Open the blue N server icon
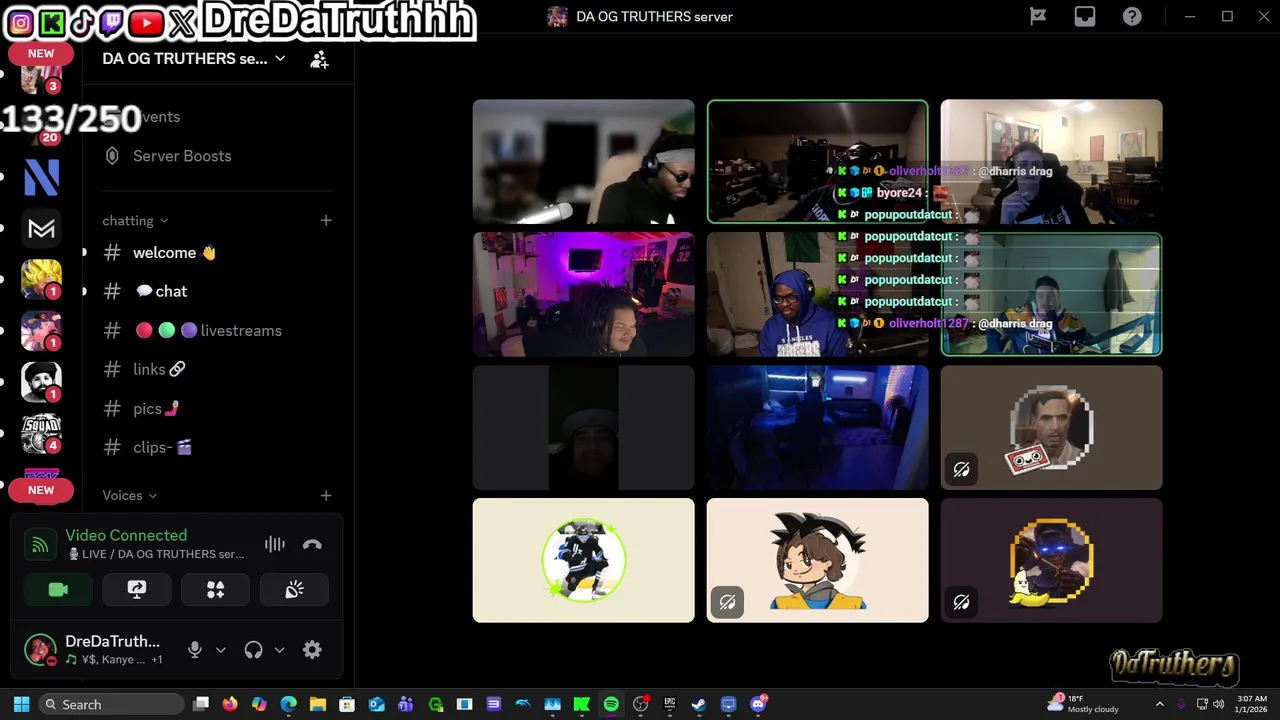Viewport: 1280px width, 720px height. click(x=41, y=177)
